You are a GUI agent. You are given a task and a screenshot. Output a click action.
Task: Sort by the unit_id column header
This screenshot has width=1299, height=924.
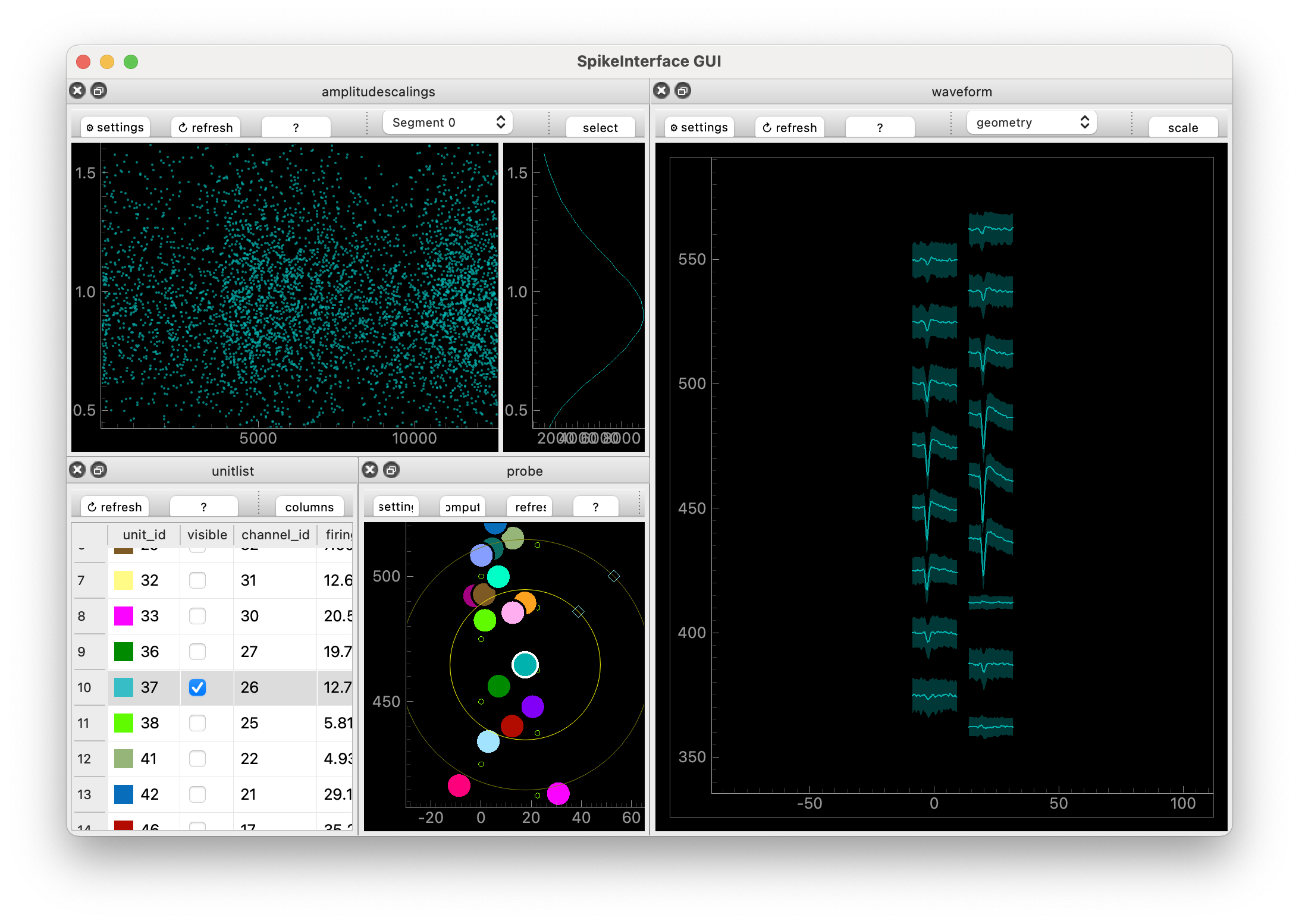(144, 535)
